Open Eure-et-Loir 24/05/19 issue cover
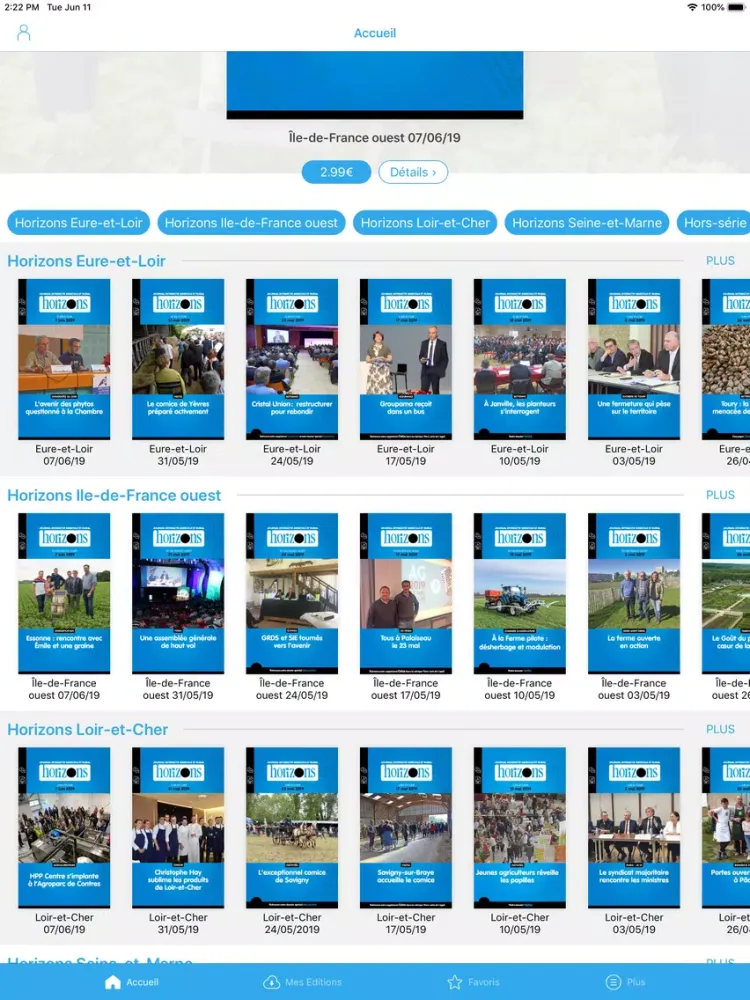Viewport: 750px width, 1000px height. [x=292, y=359]
